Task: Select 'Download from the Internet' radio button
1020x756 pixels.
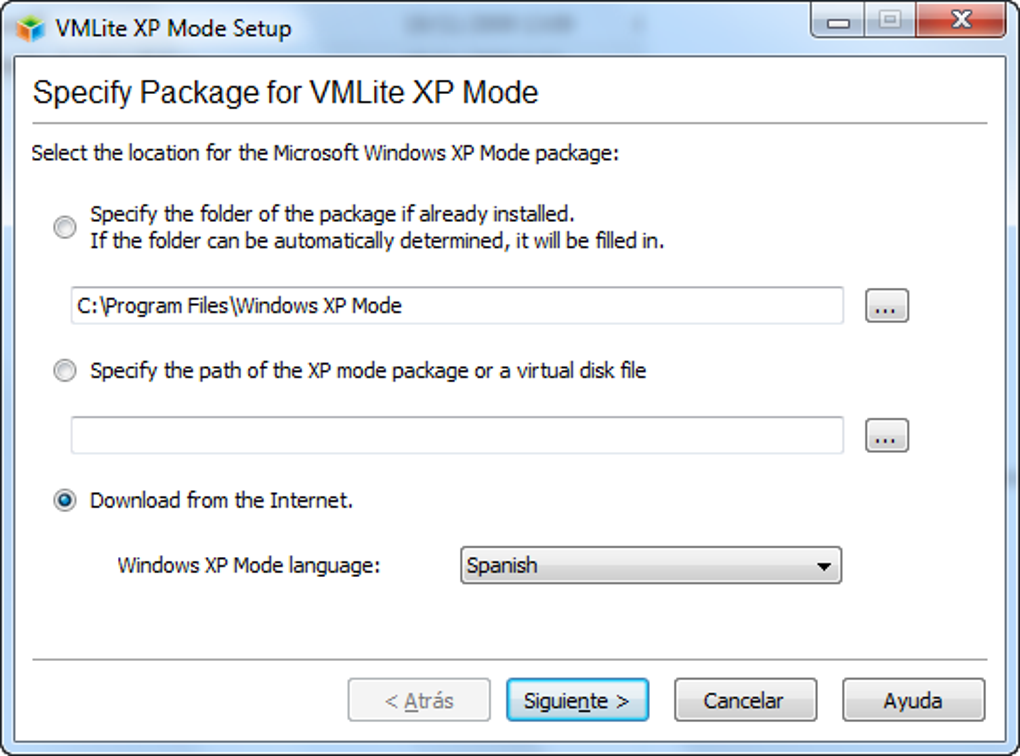Action: 65,501
